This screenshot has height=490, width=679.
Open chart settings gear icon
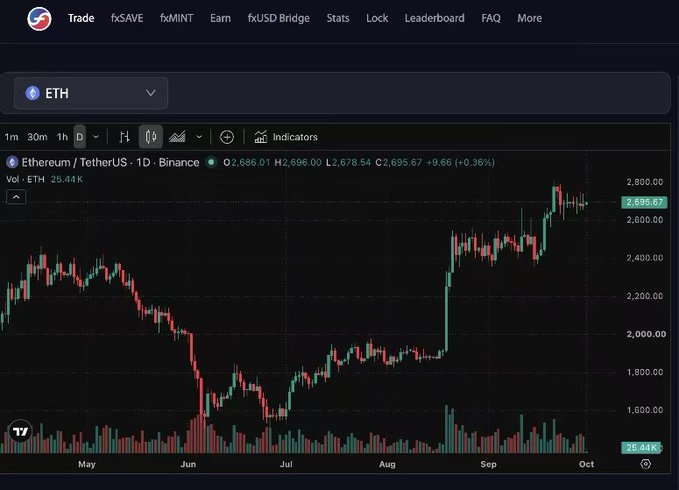point(645,464)
